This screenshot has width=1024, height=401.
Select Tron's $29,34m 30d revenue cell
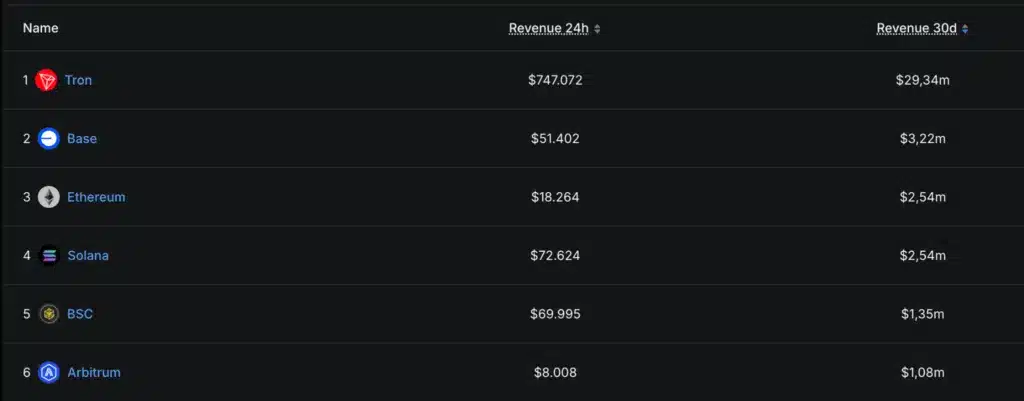922,80
